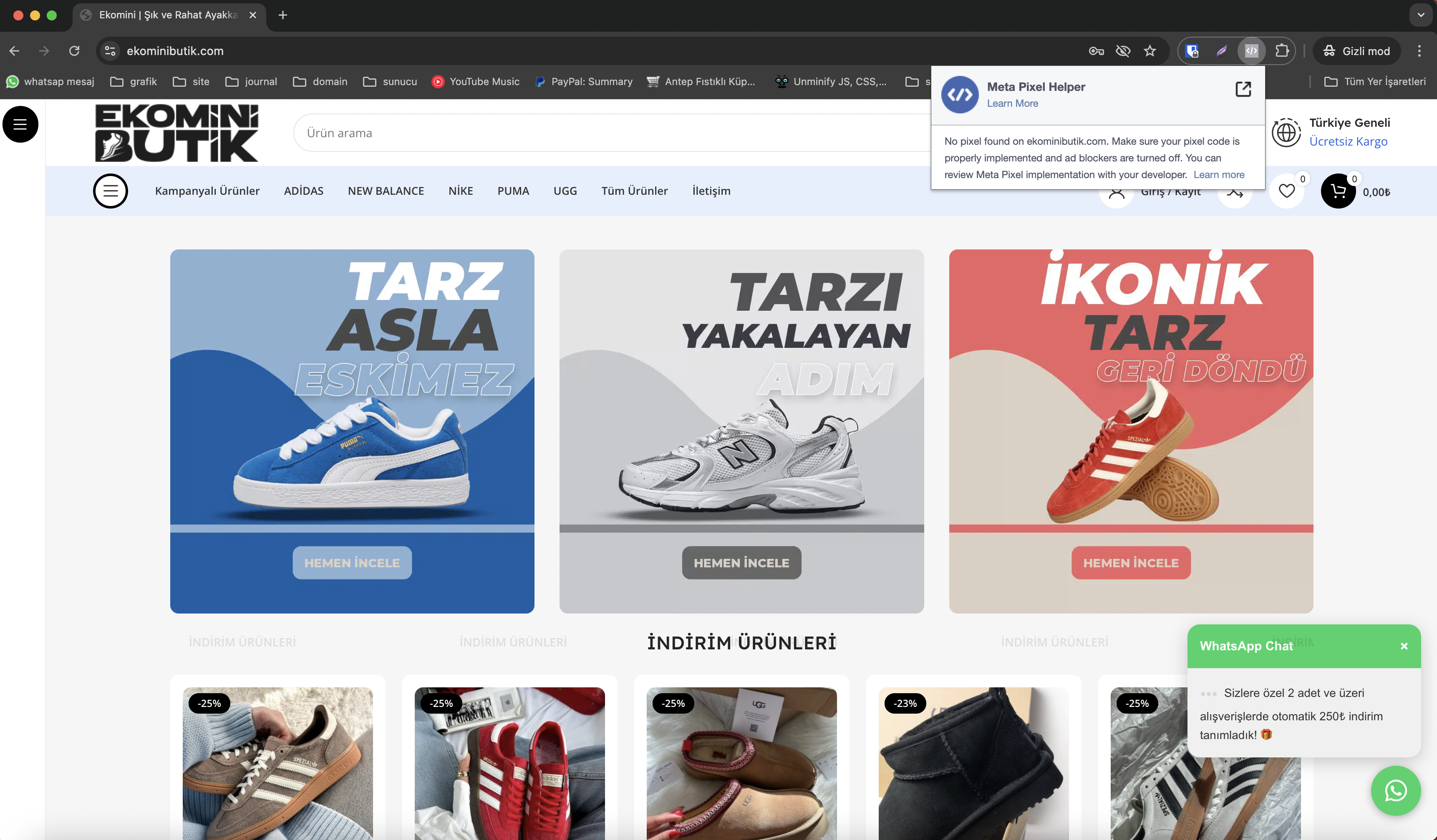Image resolution: width=1437 pixels, height=840 pixels.
Task: Expand the tab search dropdown arrow
Action: tap(1420, 15)
